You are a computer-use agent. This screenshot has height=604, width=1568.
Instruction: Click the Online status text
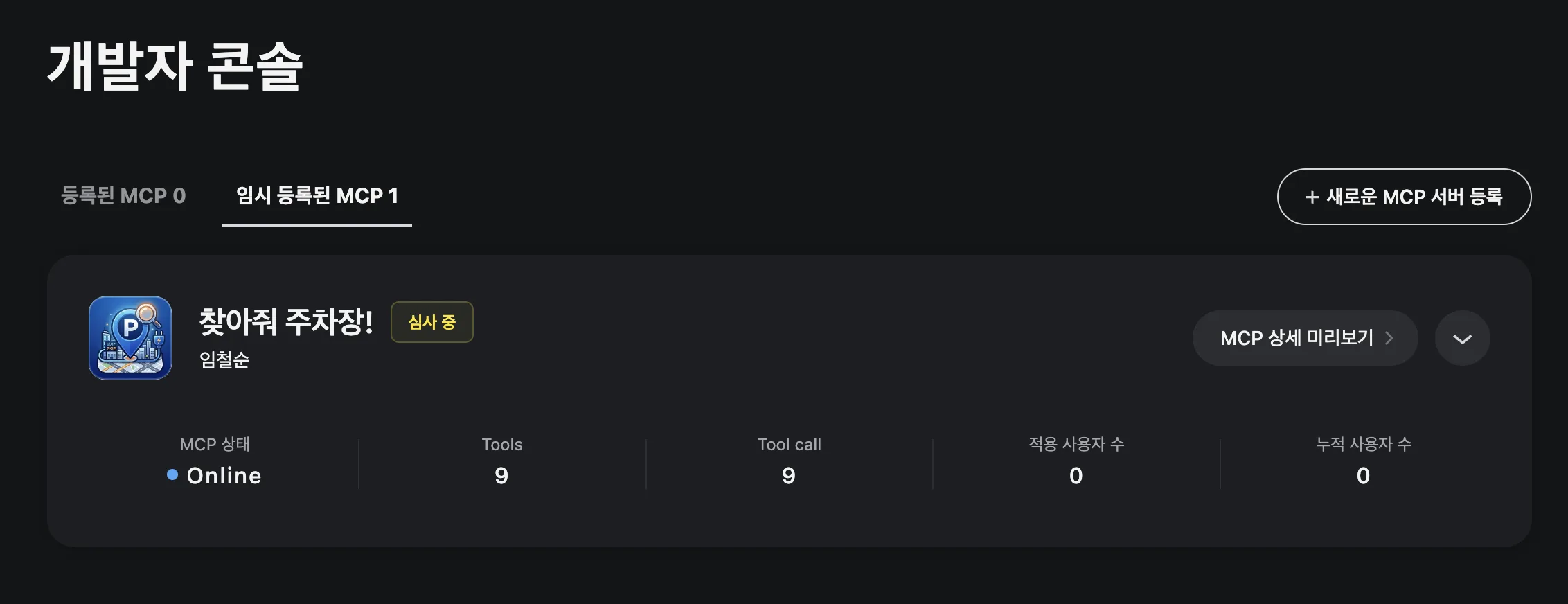pyautogui.click(x=224, y=476)
